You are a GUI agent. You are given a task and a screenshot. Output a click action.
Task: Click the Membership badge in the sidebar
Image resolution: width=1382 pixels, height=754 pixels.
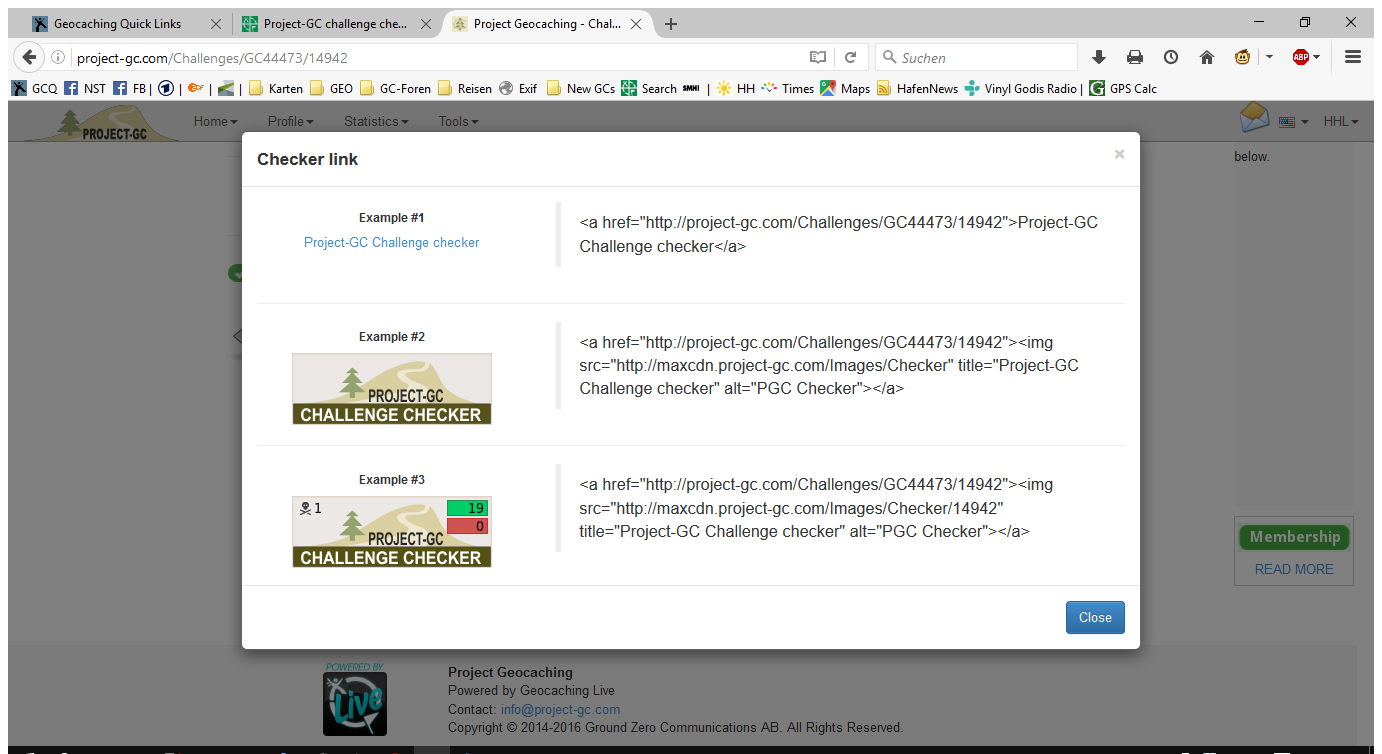[x=1294, y=537]
